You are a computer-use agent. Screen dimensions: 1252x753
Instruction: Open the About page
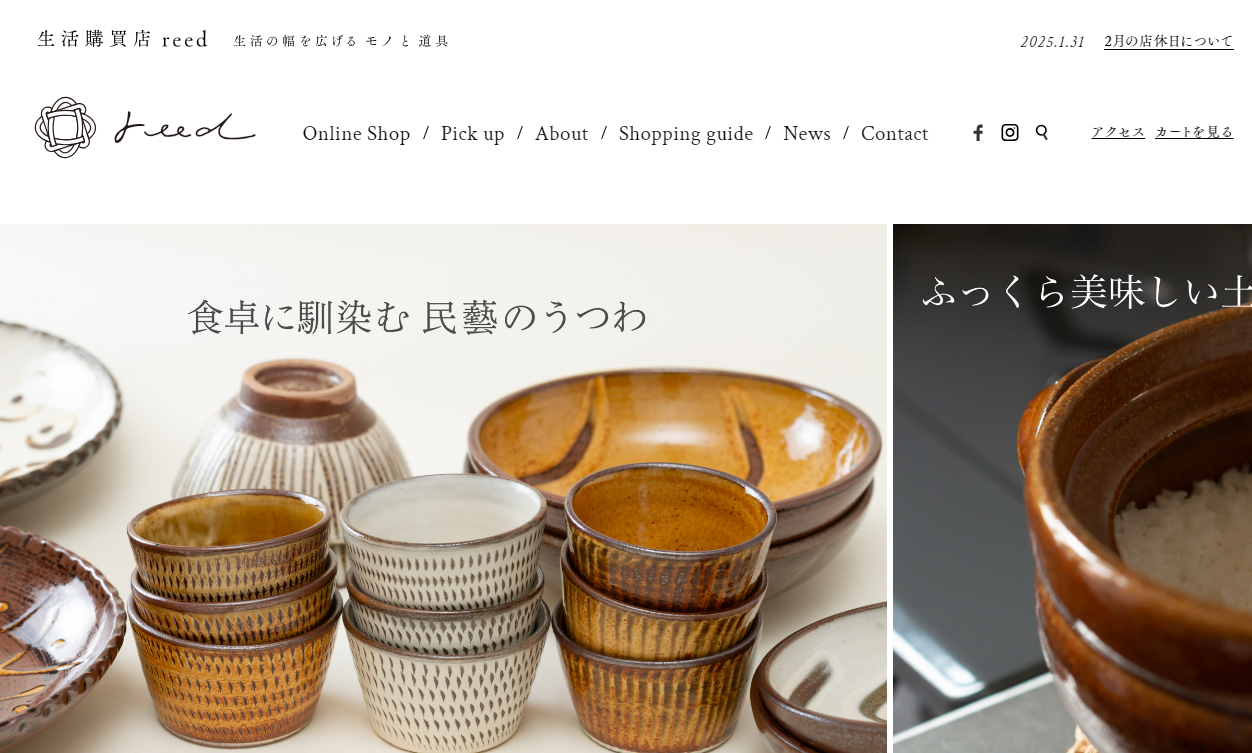(x=561, y=134)
